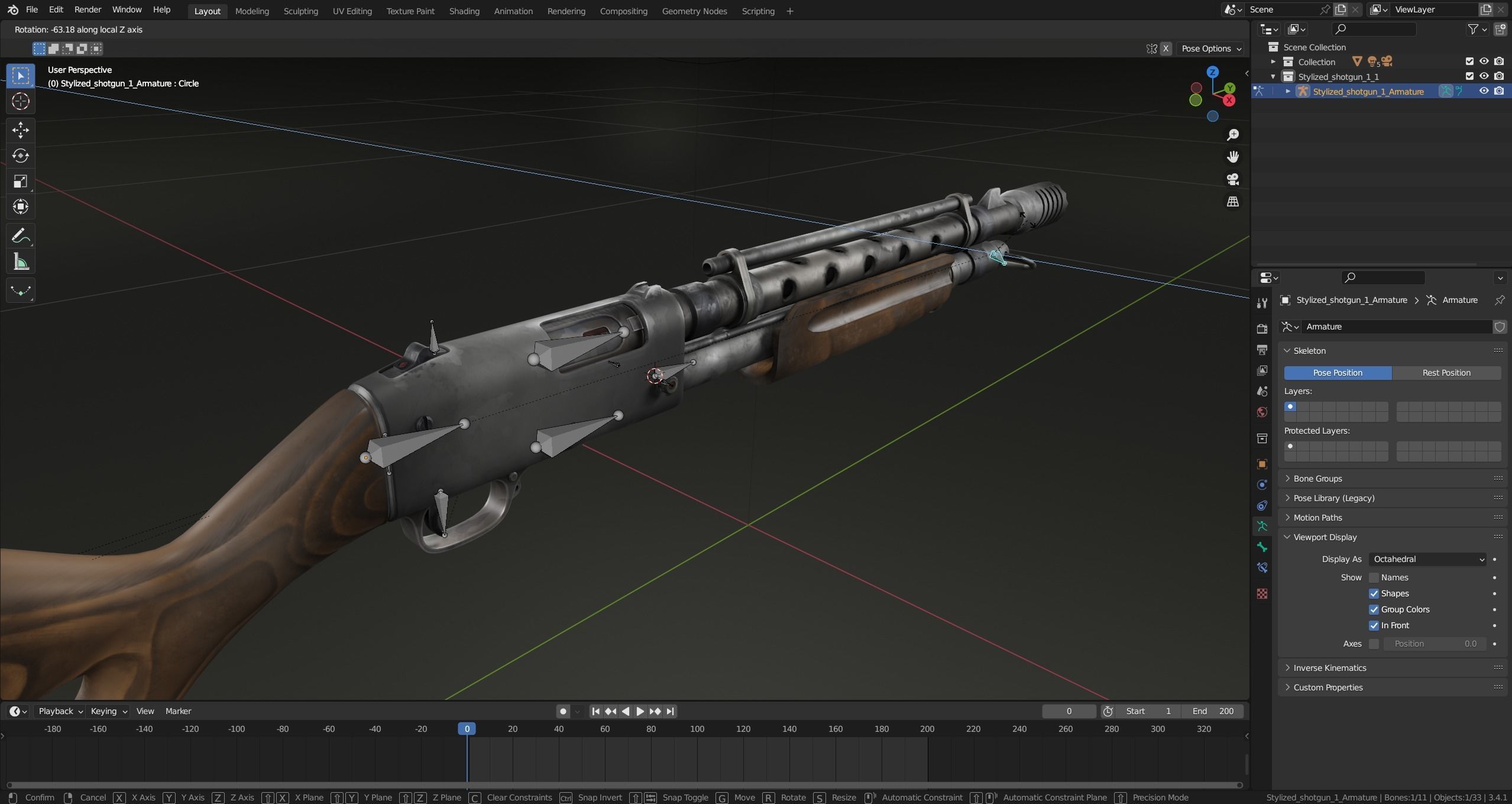1512x804 pixels.
Task: Enable the Names display checkbox
Action: [1374, 577]
